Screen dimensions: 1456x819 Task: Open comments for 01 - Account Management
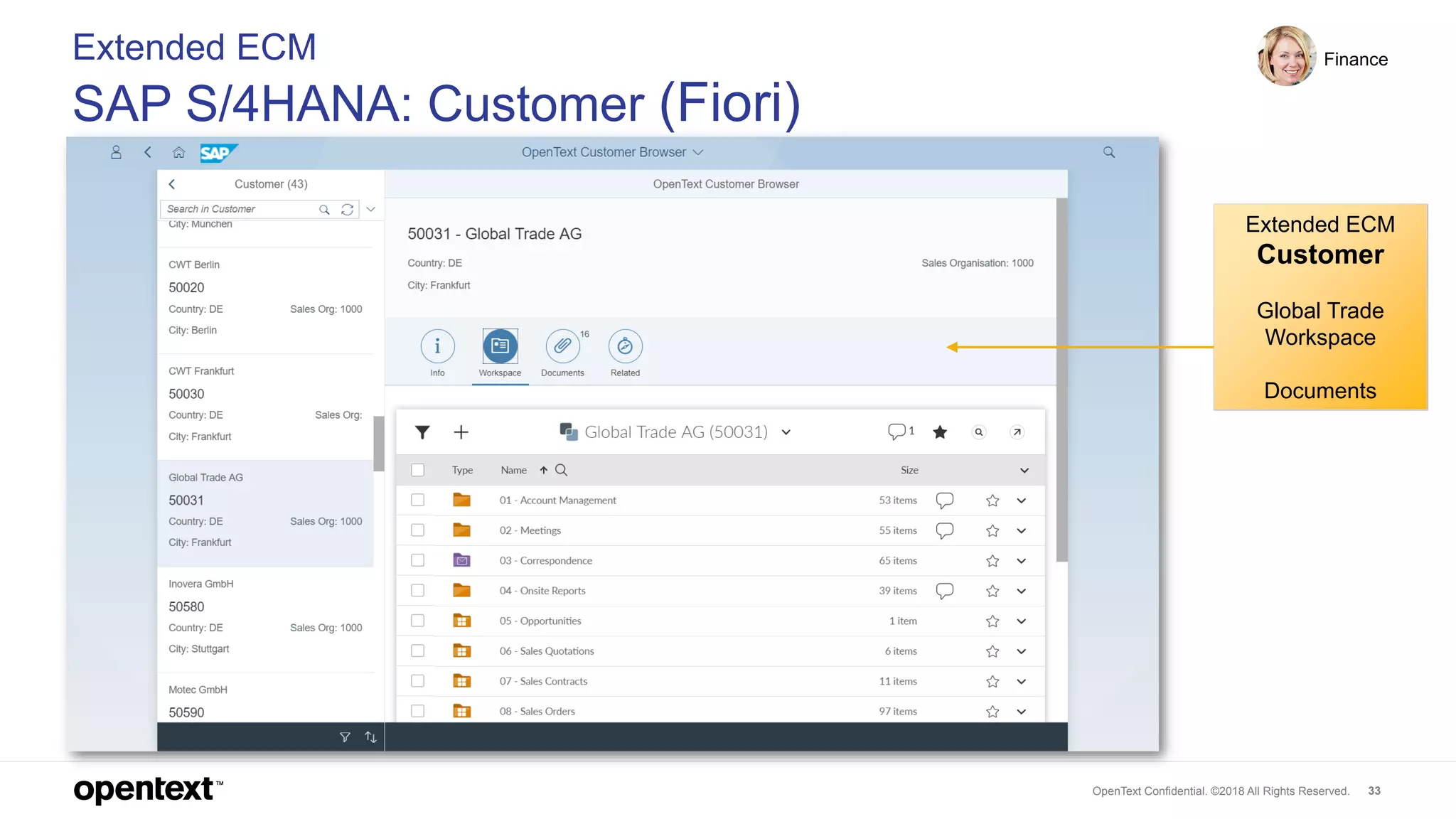[x=944, y=500]
